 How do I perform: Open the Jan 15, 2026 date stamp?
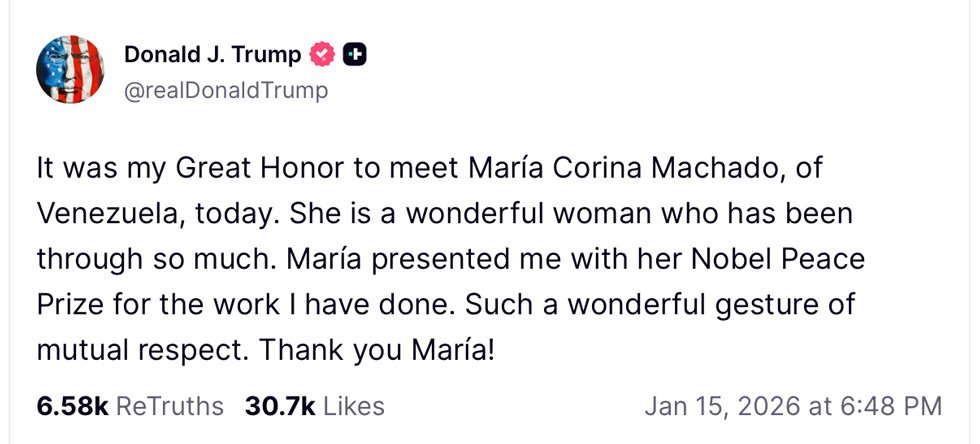735,406
